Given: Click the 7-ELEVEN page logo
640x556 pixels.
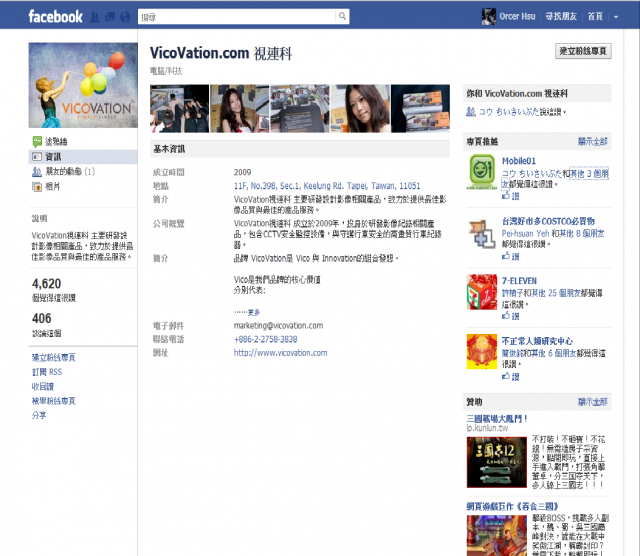Looking at the screenshot, I should (x=482, y=292).
